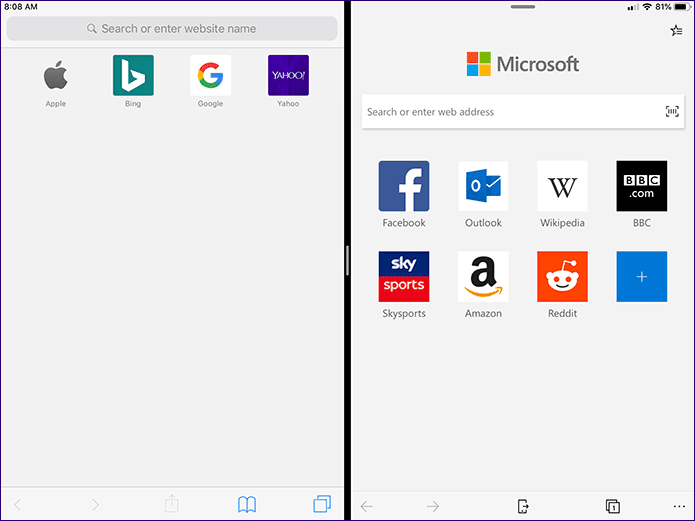Open Edge favorites star icon

pyautogui.click(x=676, y=31)
